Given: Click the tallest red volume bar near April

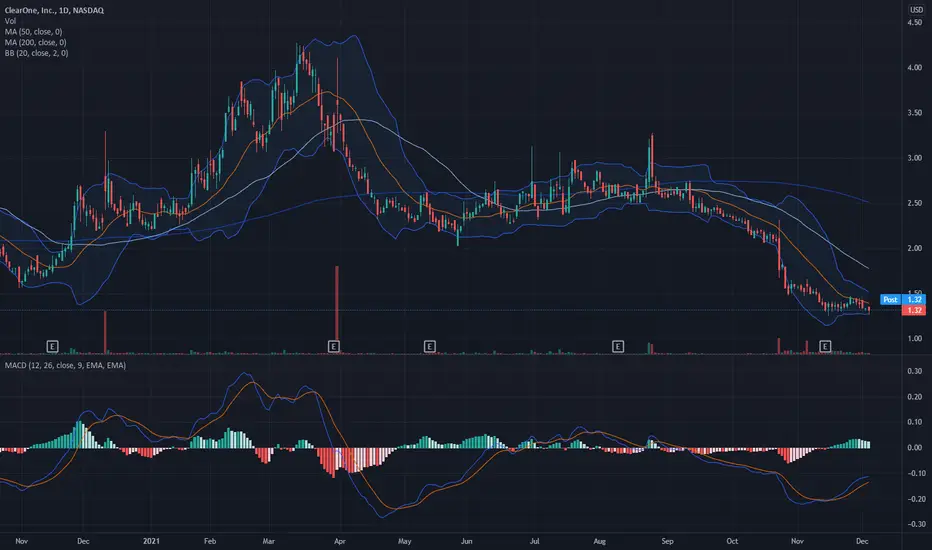Looking at the screenshot, I should click(337, 309).
